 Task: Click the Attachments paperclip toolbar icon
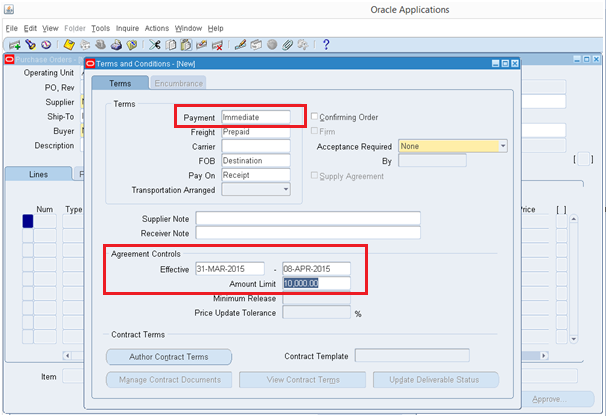[x=287, y=45]
